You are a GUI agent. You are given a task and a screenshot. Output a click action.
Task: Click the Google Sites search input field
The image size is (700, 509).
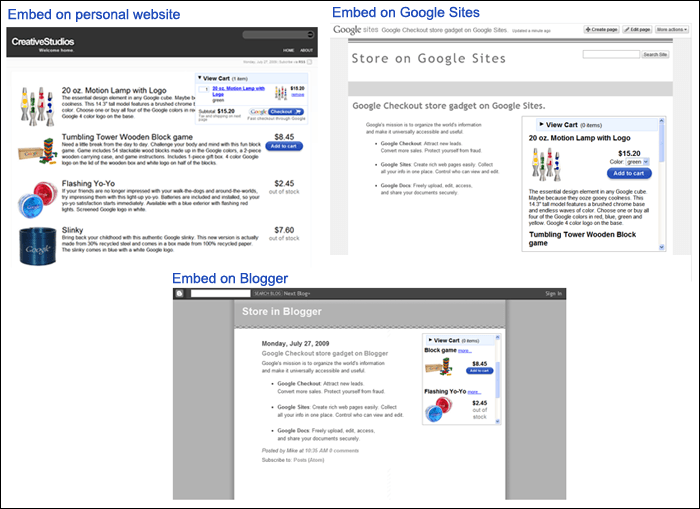[x=611, y=54]
